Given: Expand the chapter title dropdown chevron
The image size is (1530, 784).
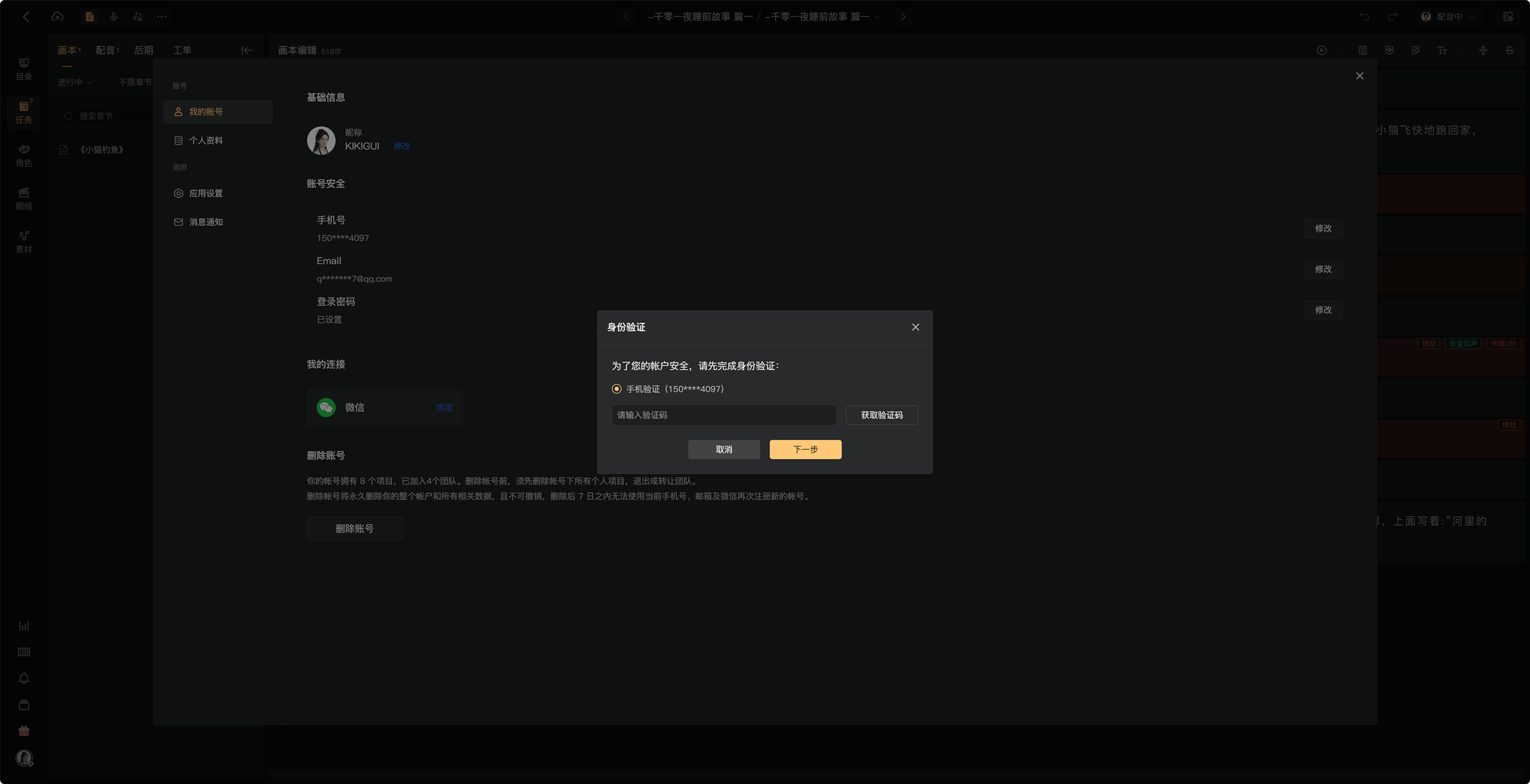Looking at the screenshot, I should pyautogui.click(x=877, y=16).
